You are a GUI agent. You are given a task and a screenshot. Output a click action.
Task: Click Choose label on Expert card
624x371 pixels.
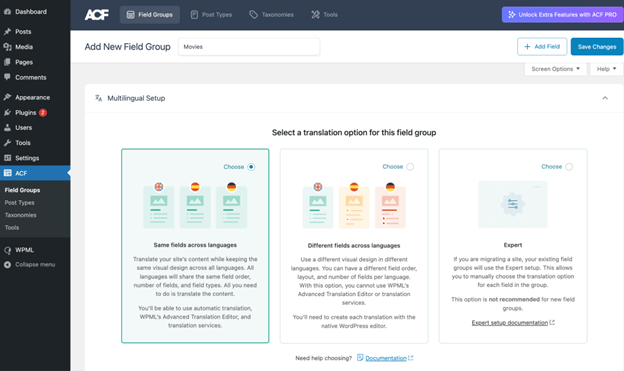pos(552,166)
